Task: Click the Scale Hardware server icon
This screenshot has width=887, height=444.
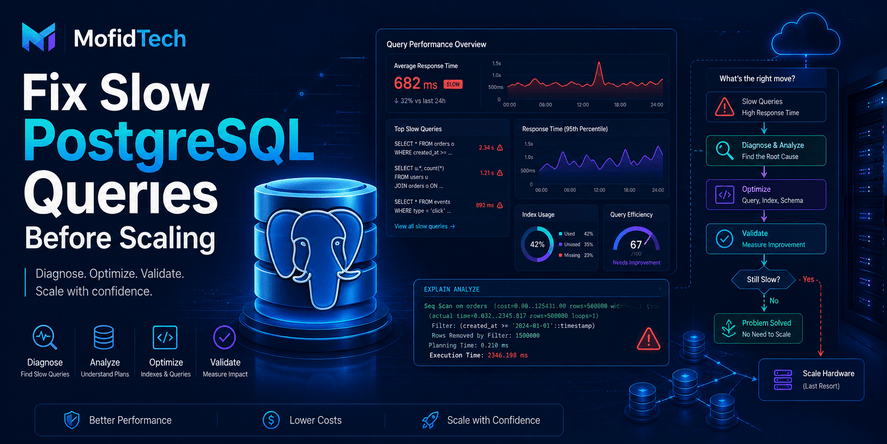Action: click(783, 380)
